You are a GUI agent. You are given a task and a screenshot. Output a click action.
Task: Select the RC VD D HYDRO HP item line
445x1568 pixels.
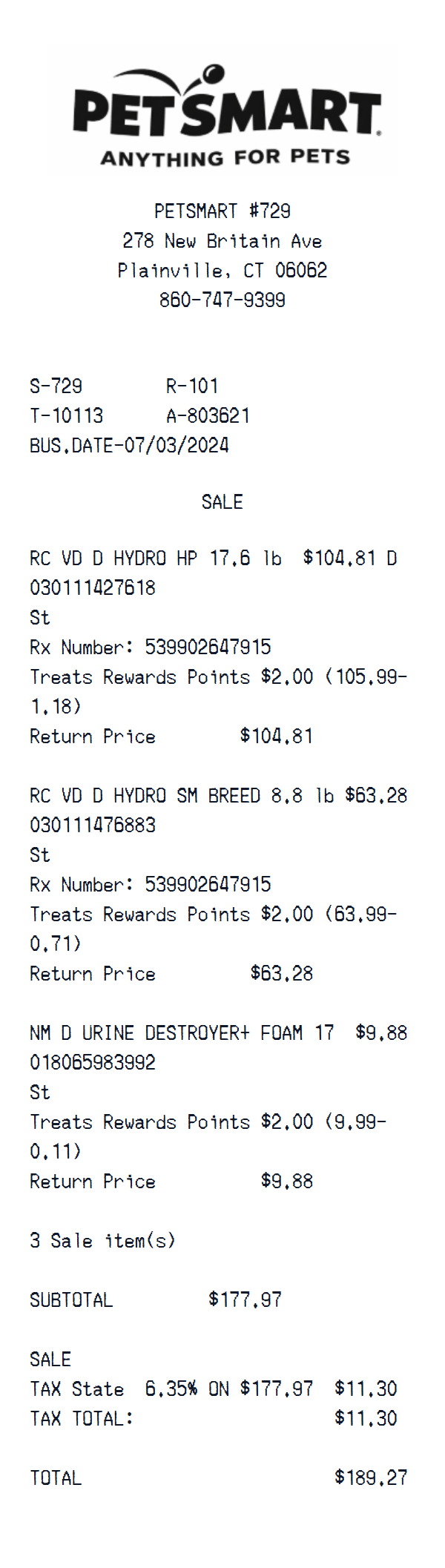pos(156,559)
